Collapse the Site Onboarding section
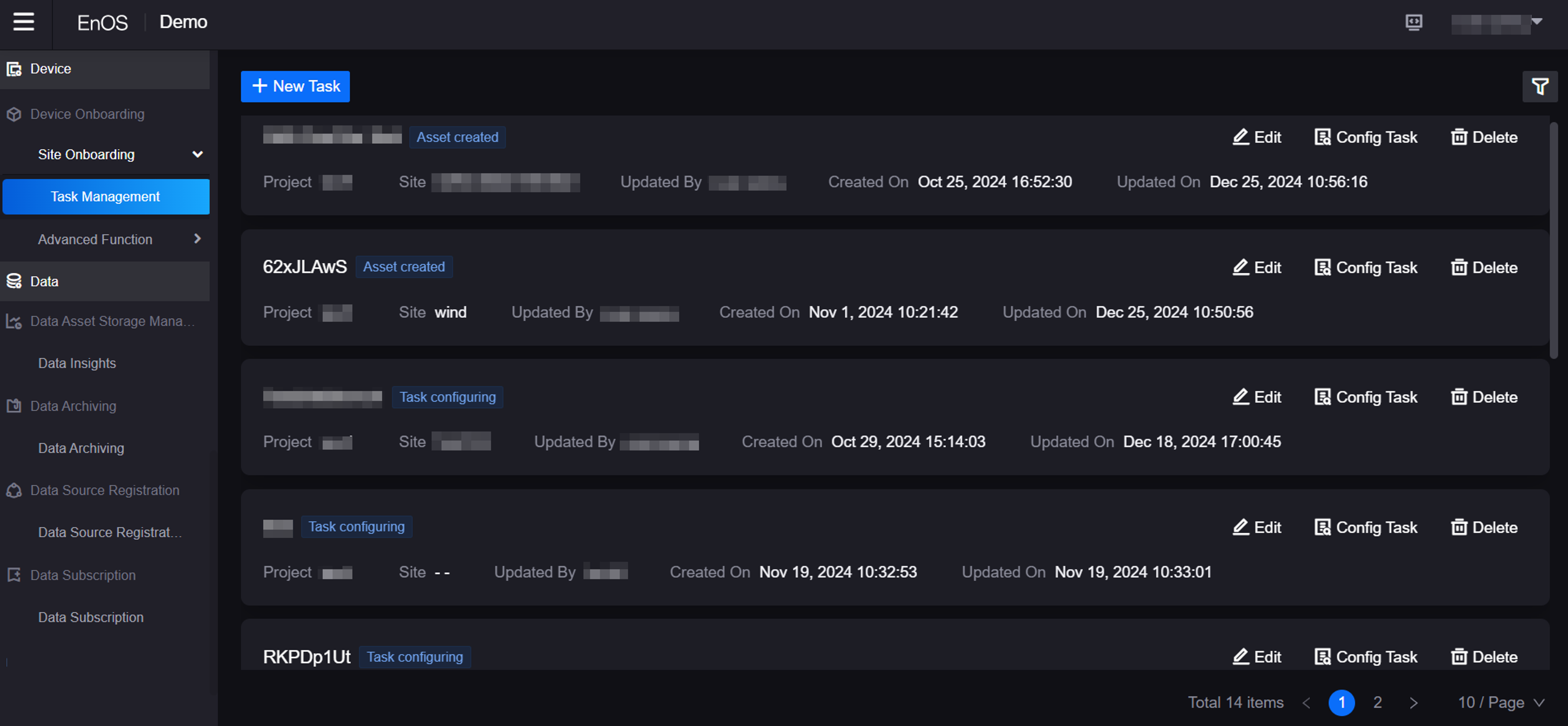The width and height of the screenshot is (1568, 726). 197,155
